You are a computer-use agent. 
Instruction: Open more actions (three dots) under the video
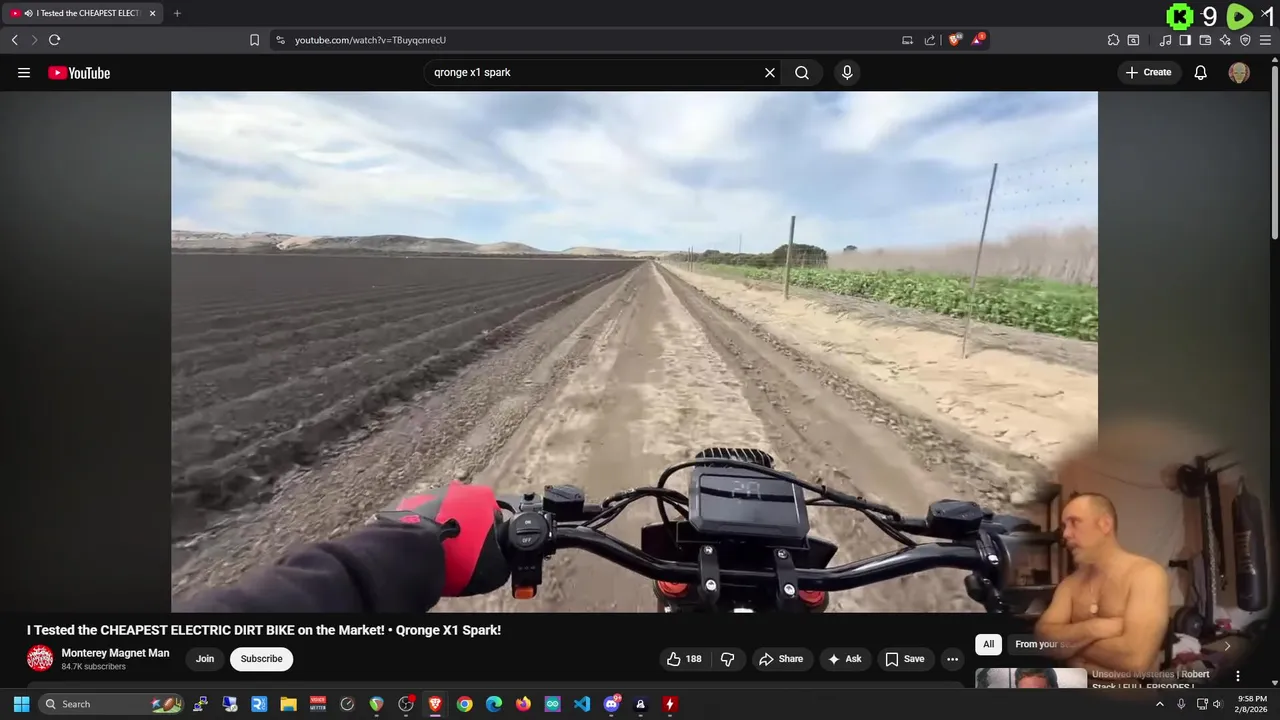(x=952, y=659)
